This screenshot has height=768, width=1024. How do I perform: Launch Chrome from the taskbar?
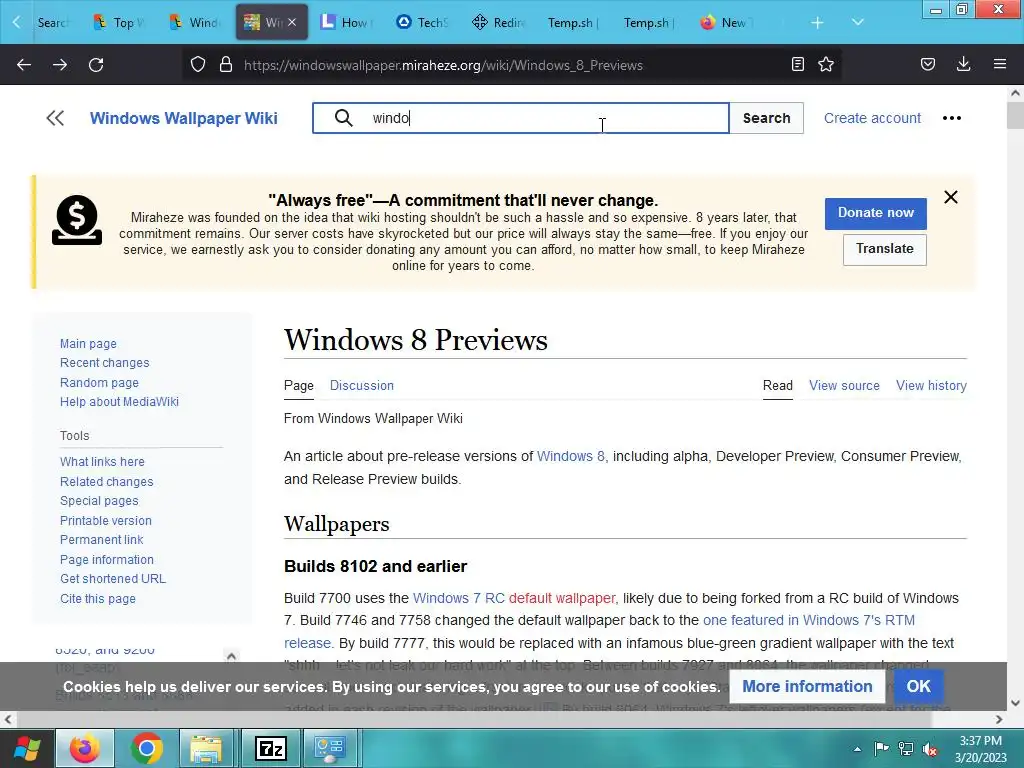(147, 748)
